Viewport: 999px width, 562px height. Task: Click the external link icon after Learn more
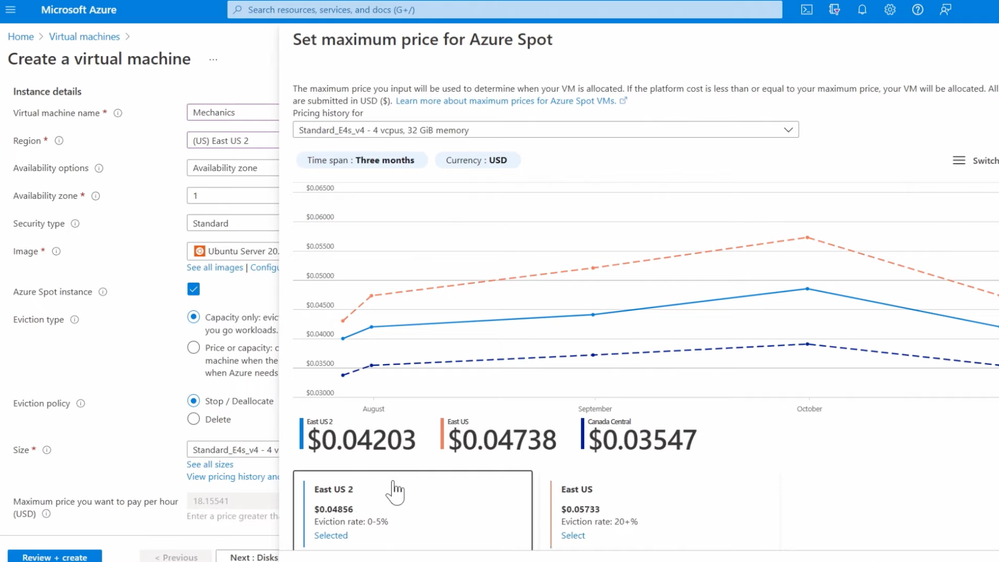(623, 101)
